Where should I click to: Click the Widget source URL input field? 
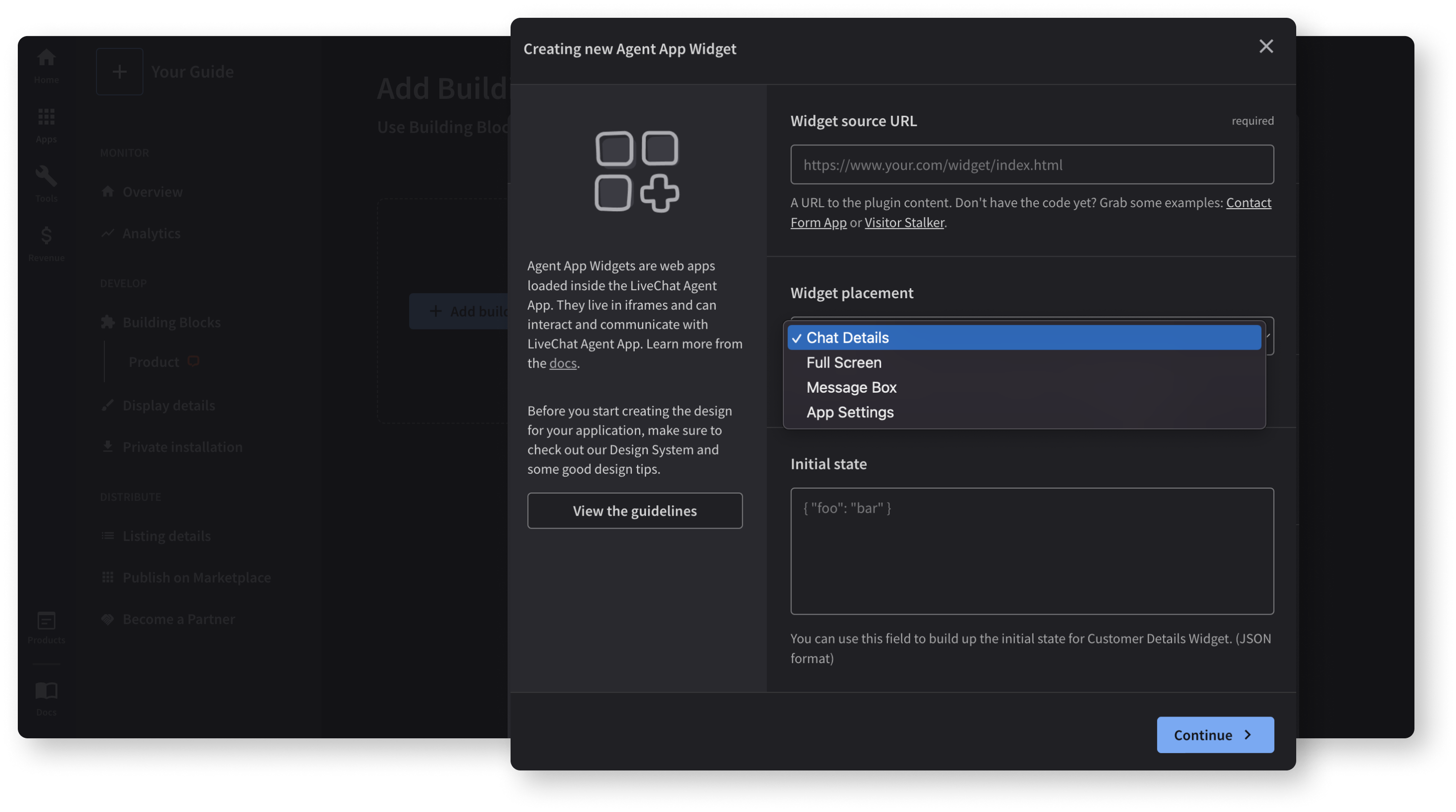point(1032,165)
